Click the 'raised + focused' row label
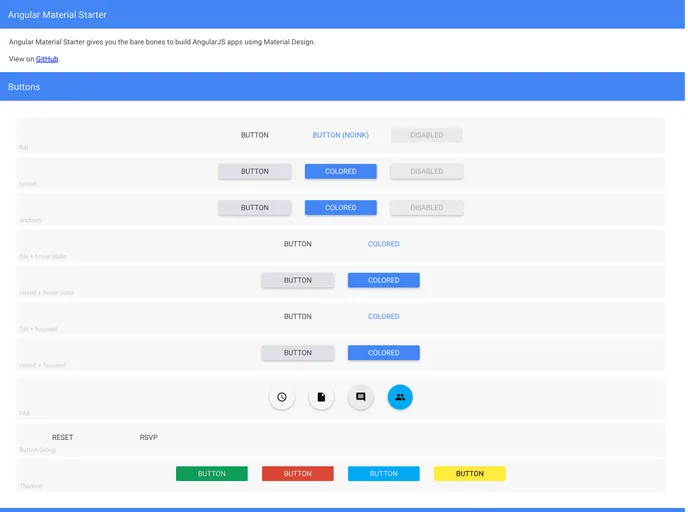The image size is (688, 512). click(42, 365)
